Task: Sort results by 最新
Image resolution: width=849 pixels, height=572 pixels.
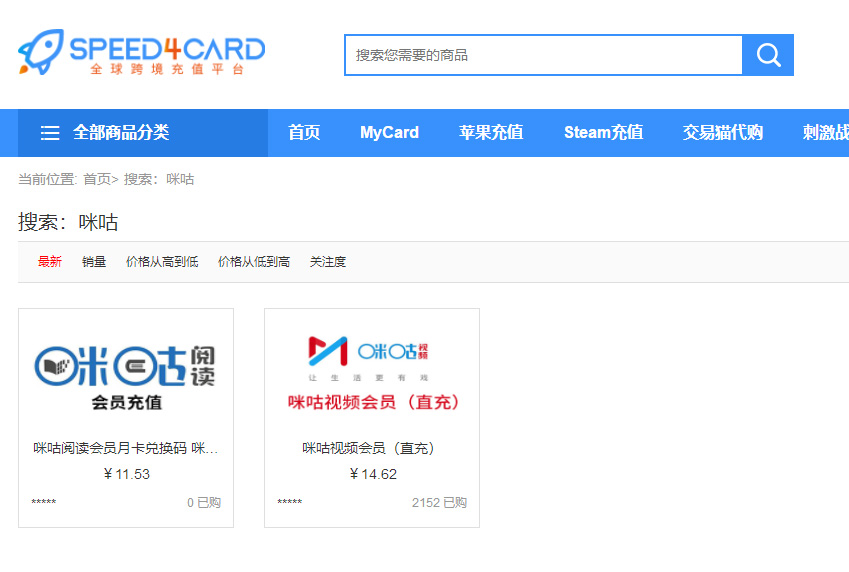Action: click(x=50, y=262)
